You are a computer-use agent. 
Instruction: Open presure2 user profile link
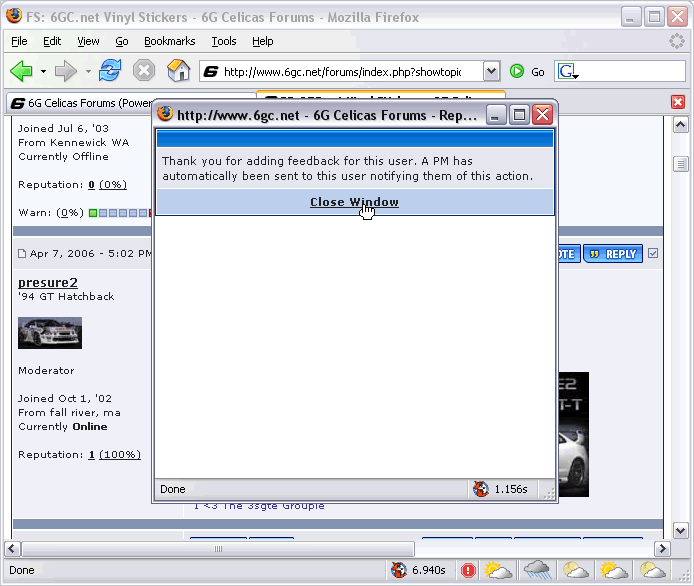[48, 282]
